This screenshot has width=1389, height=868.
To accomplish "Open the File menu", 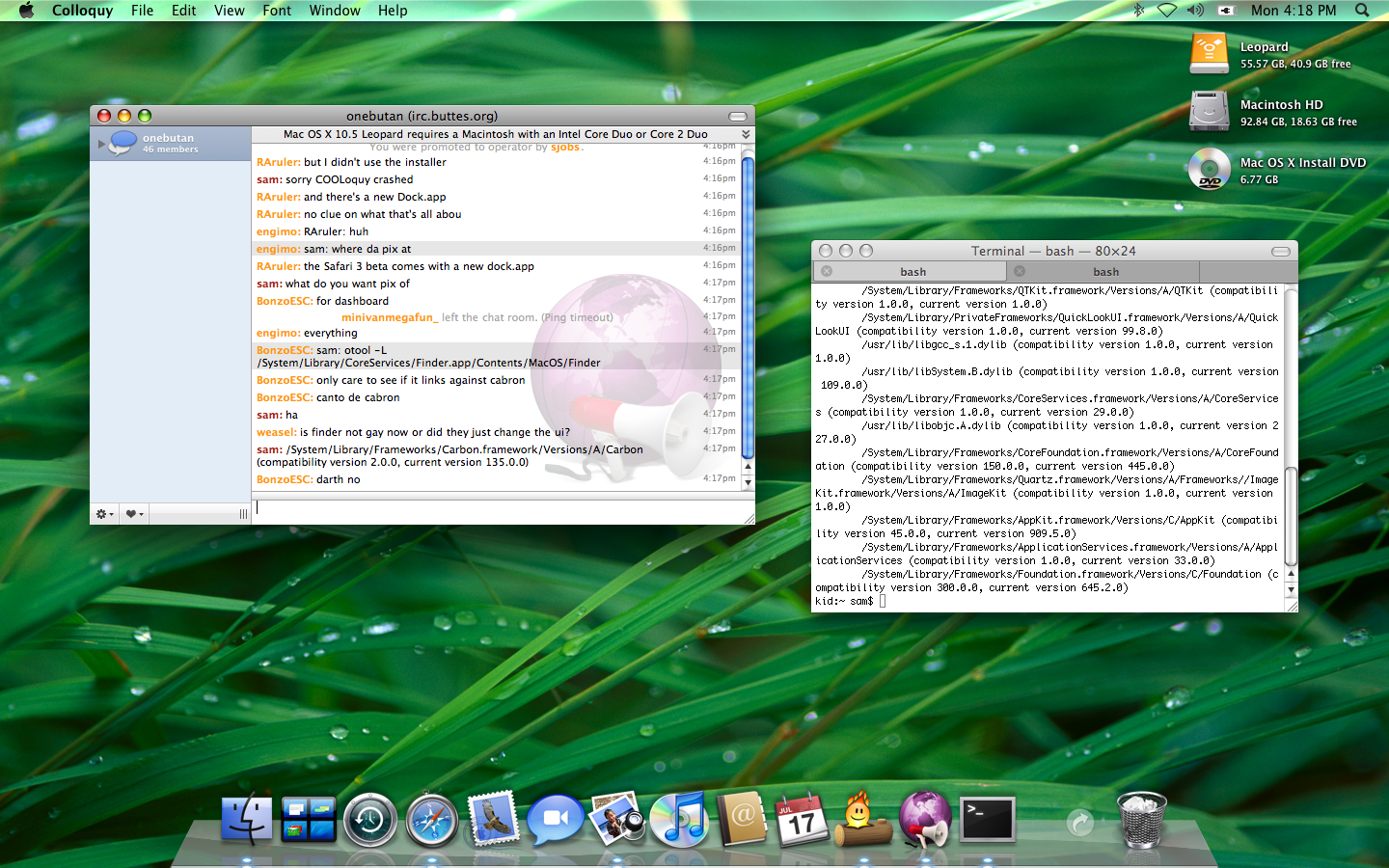I will (143, 11).
